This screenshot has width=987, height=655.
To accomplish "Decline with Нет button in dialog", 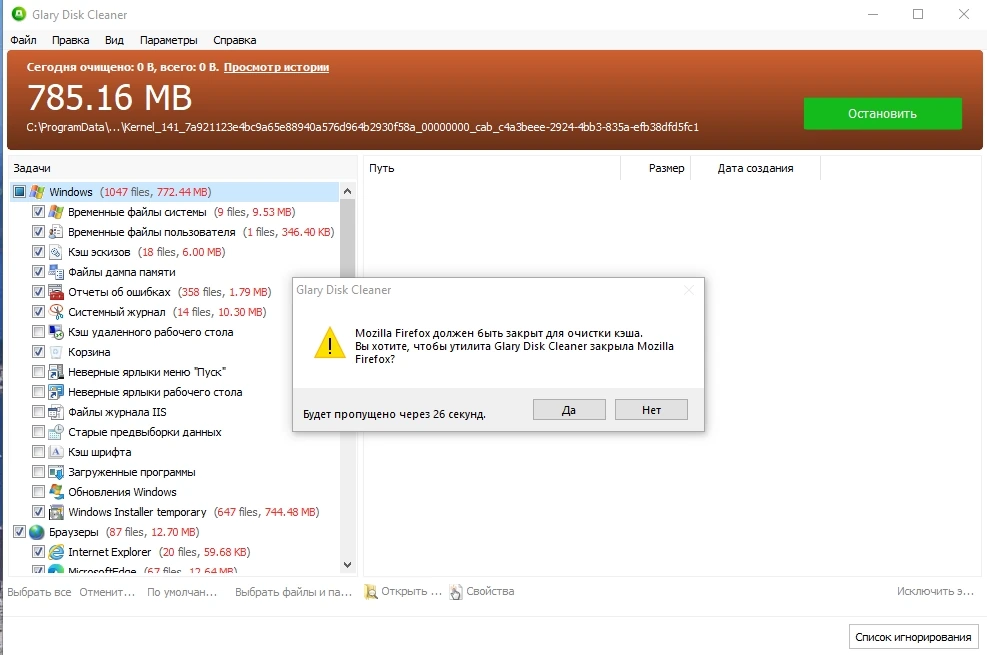I will pyautogui.click(x=651, y=410).
